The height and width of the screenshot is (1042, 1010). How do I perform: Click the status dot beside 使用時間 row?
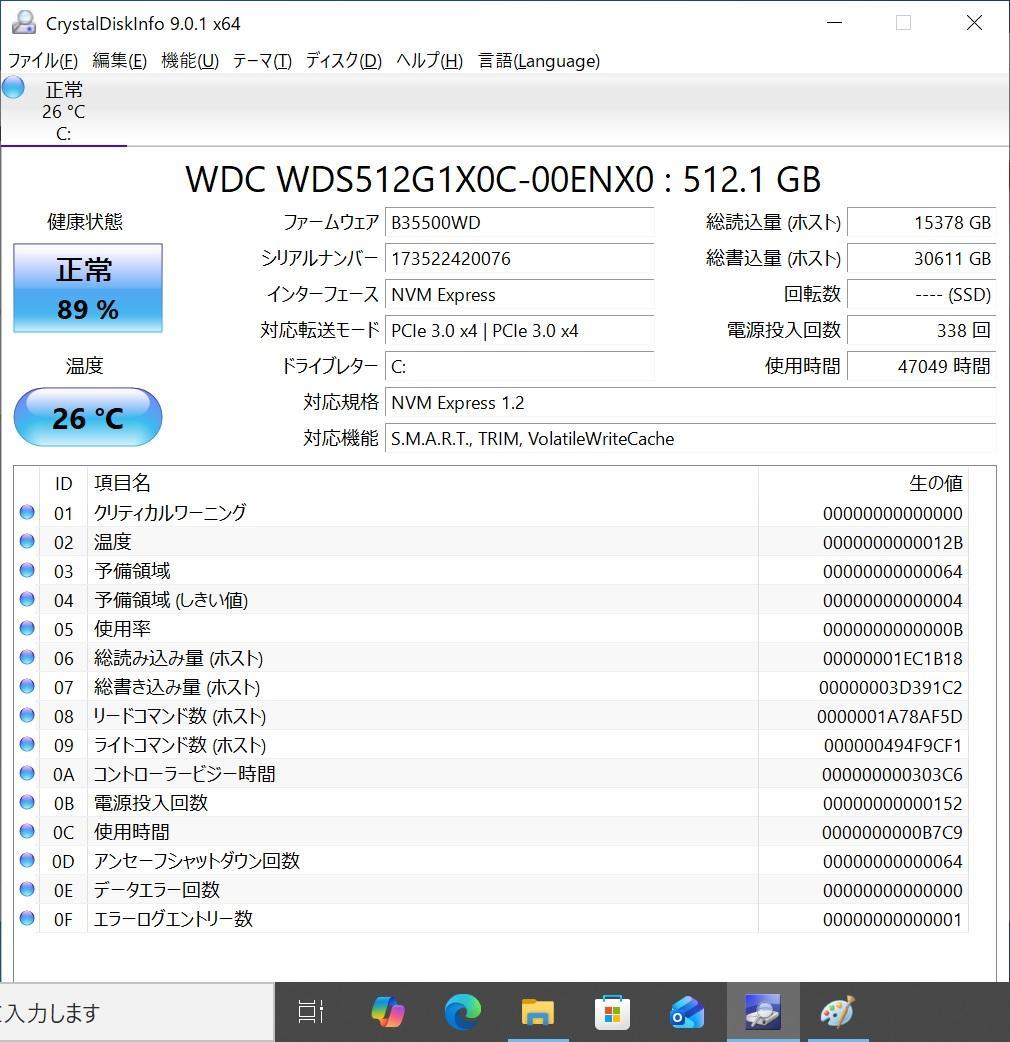coord(26,831)
